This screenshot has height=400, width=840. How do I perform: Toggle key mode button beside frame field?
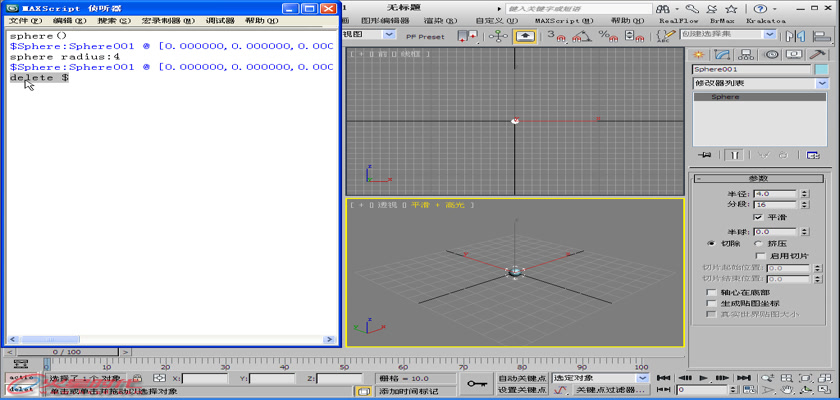663,390
